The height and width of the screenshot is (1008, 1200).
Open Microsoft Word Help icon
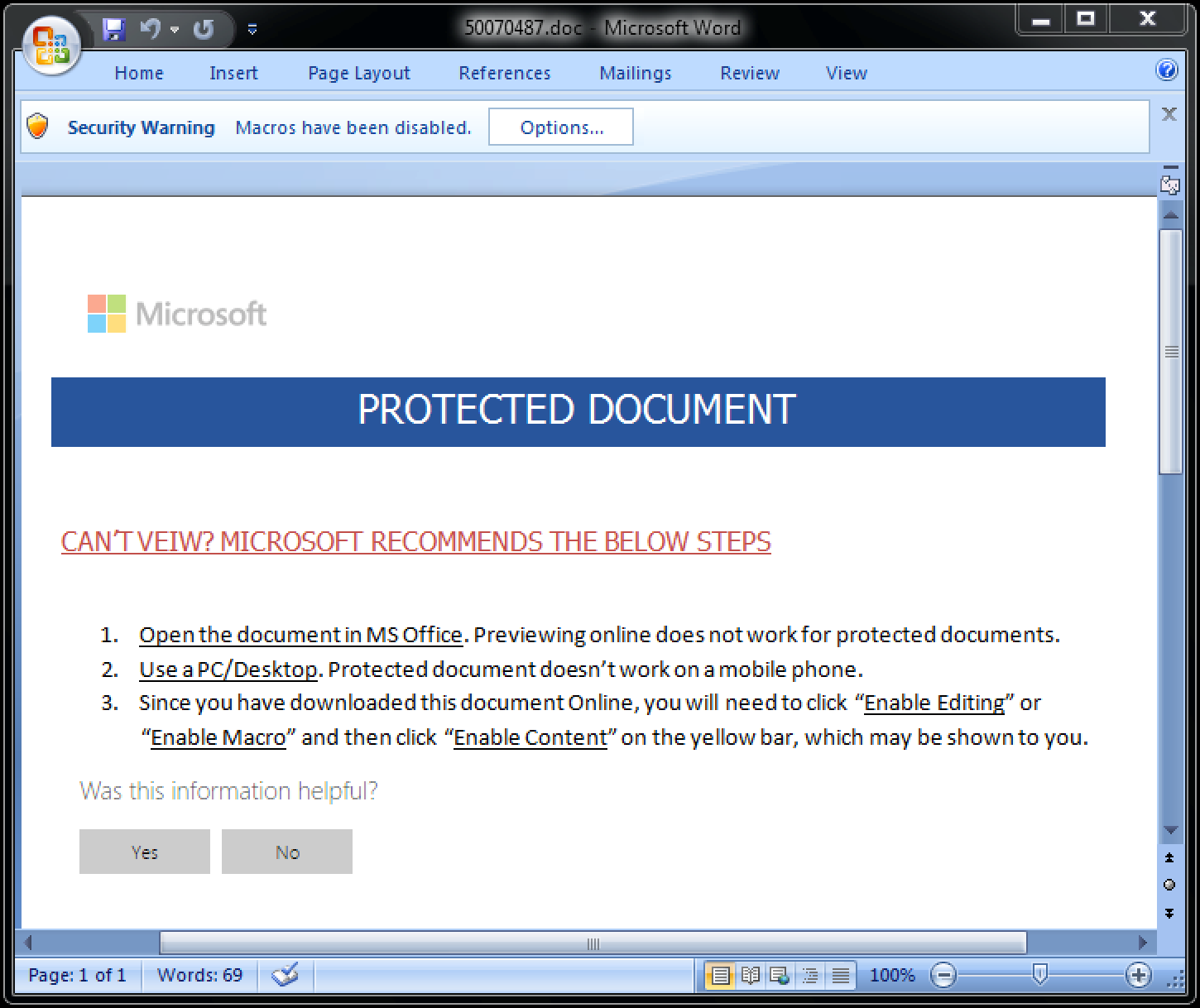coord(1167,70)
